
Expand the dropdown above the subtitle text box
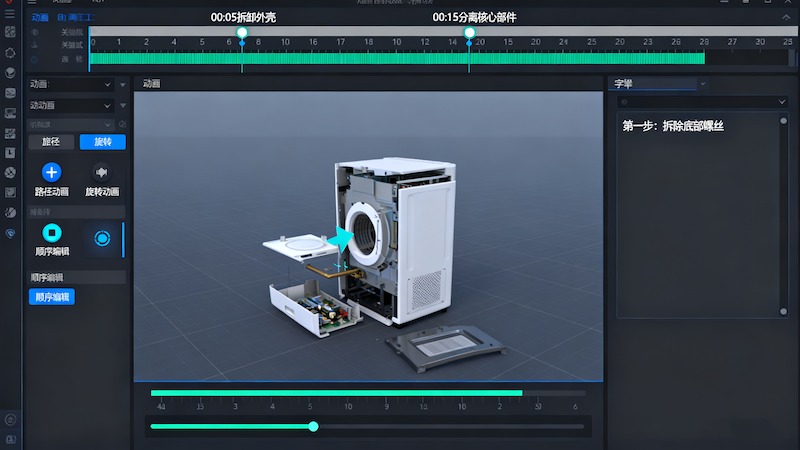[781, 102]
